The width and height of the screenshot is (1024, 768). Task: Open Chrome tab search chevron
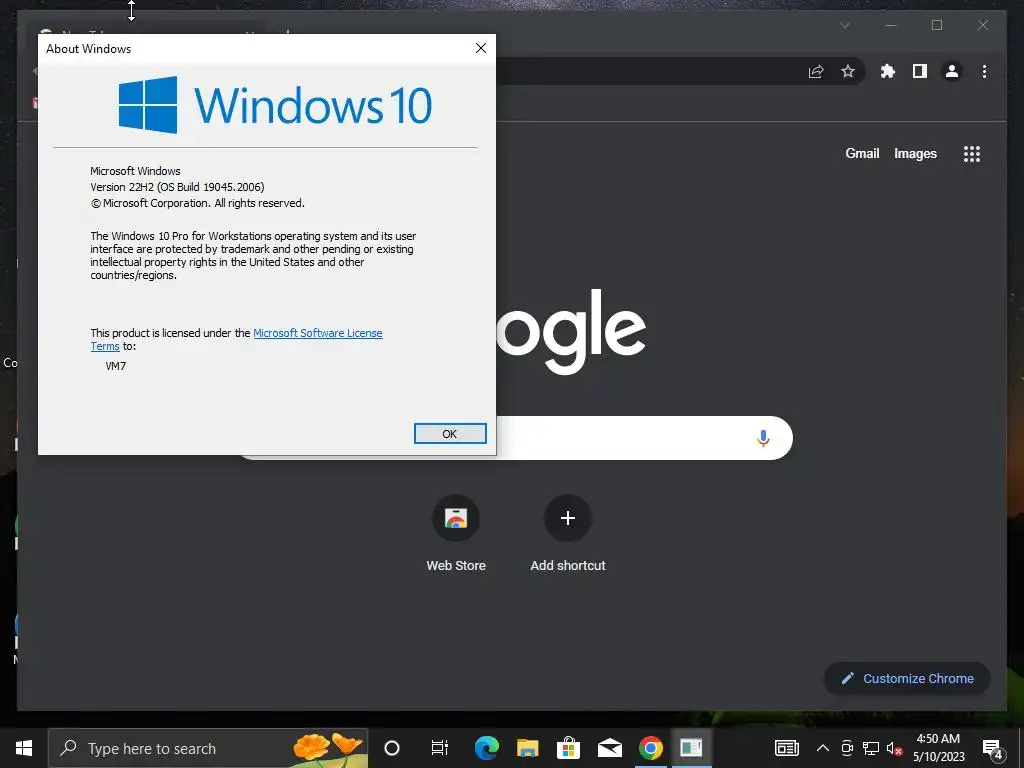pyautogui.click(x=844, y=25)
